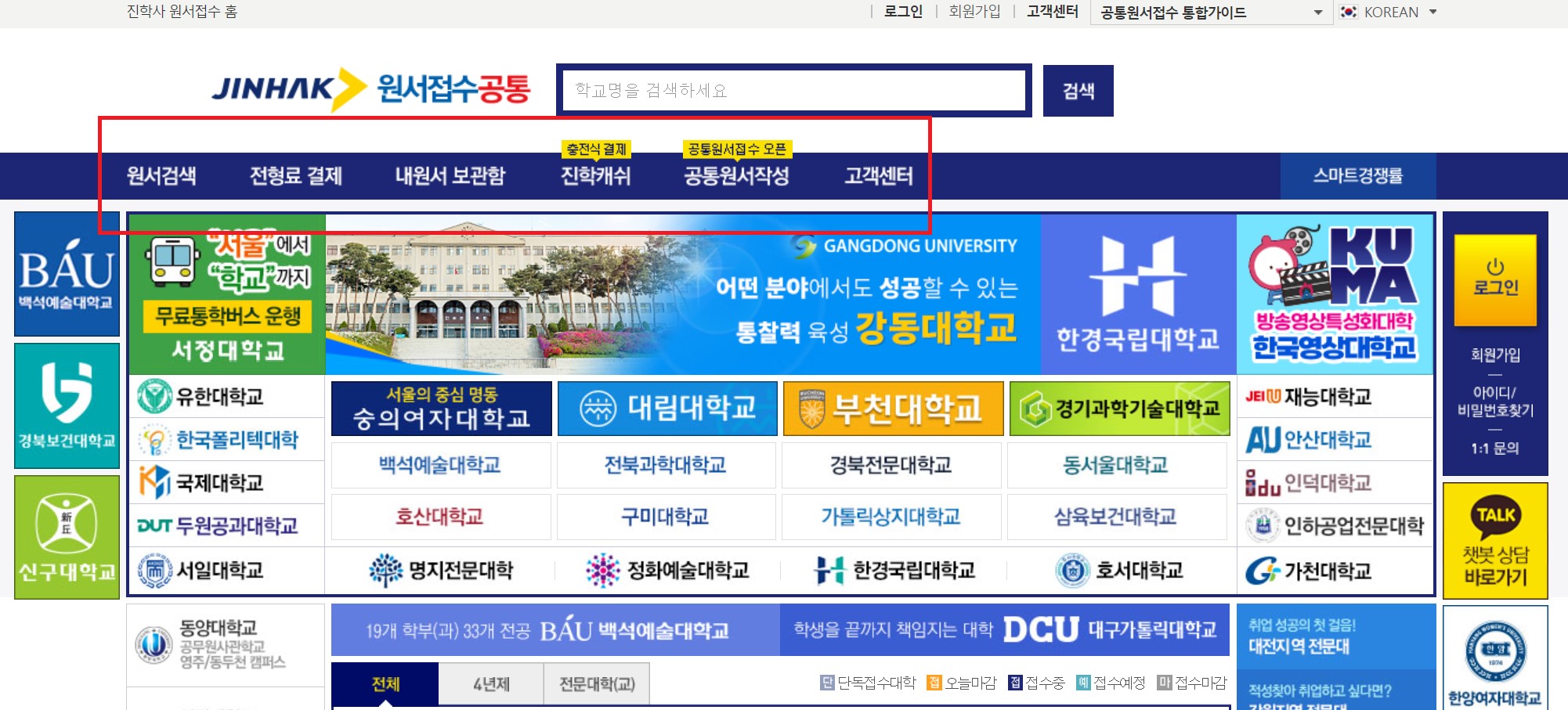Viewport: 1568px width, 710px height.
Task: Select the 전문대학(교) tab
Action: [x=597, y=684]
